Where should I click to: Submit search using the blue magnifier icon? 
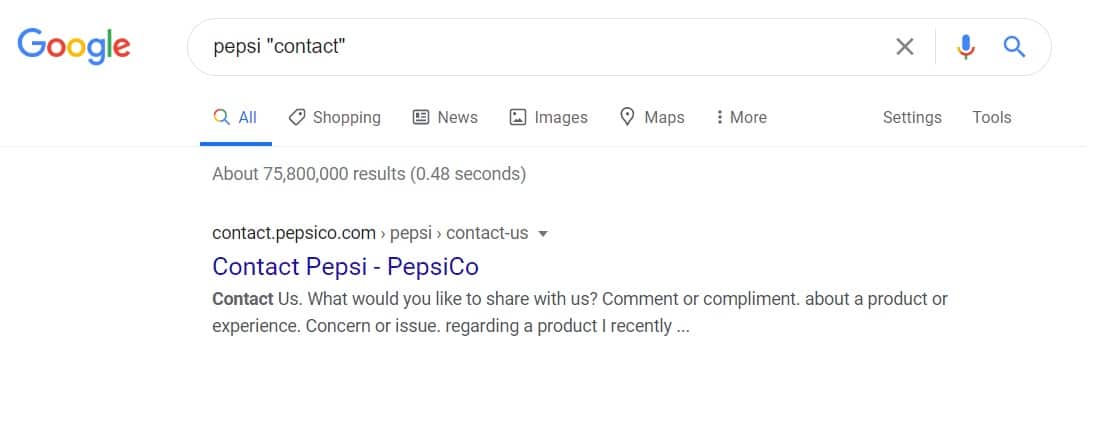coord(1014,47)
